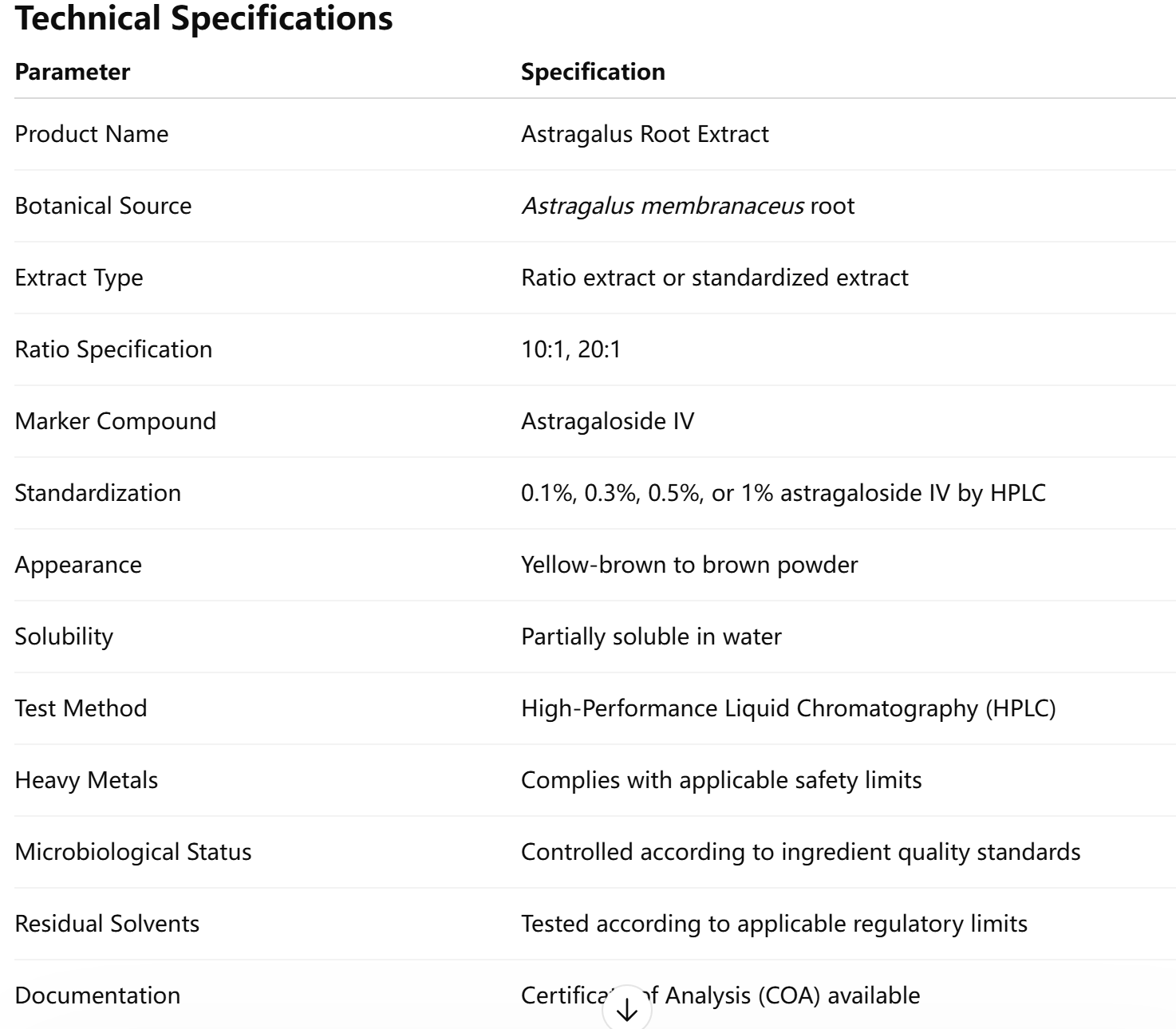Click the 10:1, 20:1 ratio value
Image resolution: width=1176 pixels, height=1029 pixels.
click(x=570, y=349)
